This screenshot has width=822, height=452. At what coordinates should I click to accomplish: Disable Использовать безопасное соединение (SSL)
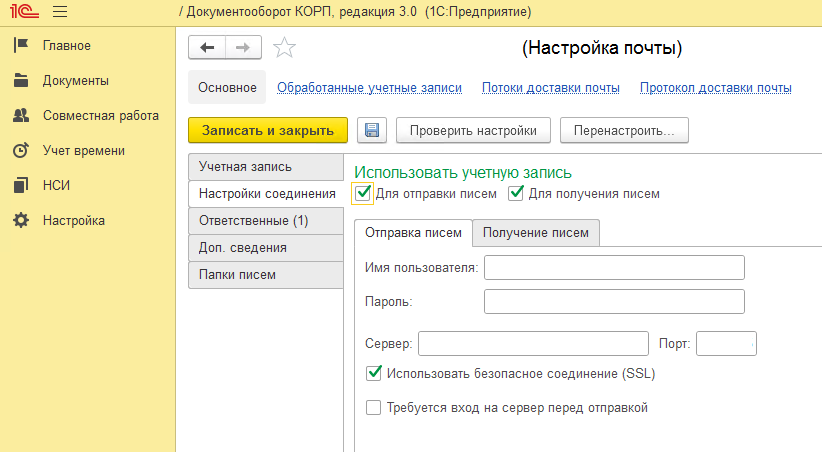373,373
